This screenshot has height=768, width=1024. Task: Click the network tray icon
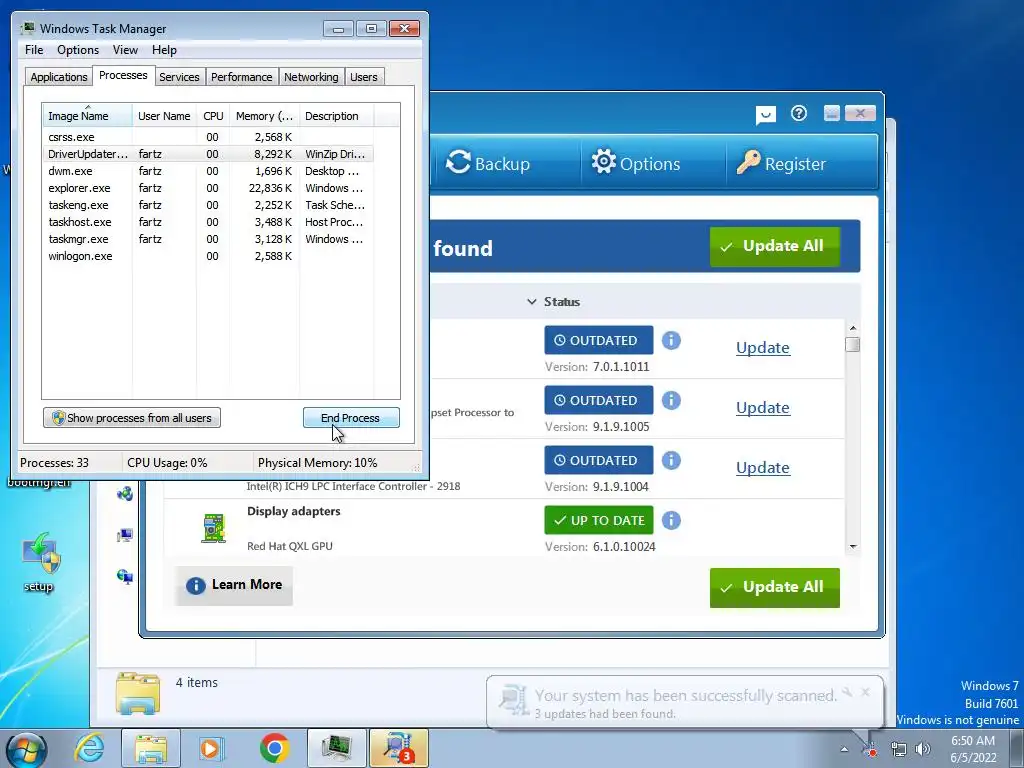(x=899, y=749)
